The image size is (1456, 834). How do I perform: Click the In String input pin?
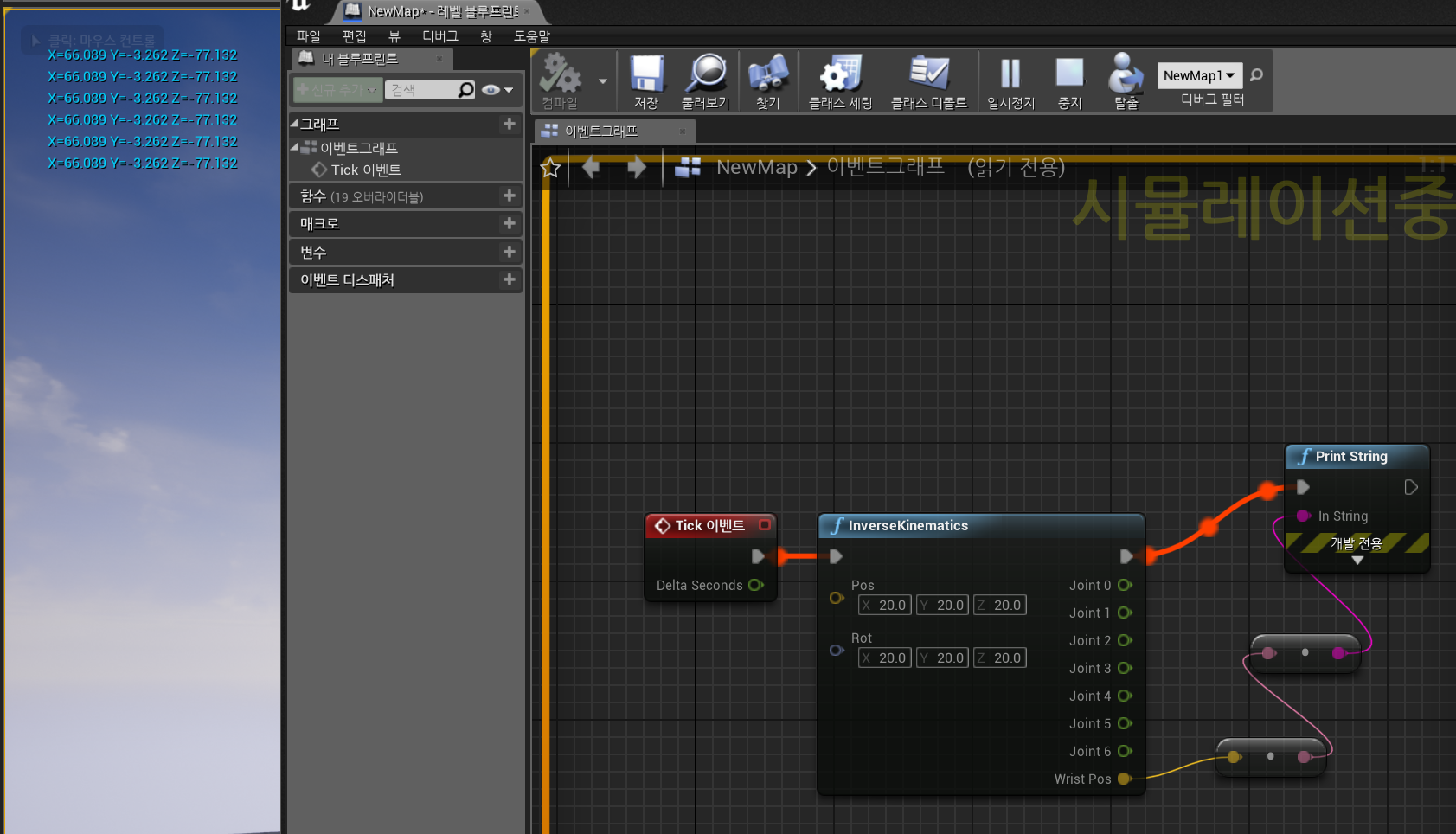pyautogui.click(x=1304, y=516)
